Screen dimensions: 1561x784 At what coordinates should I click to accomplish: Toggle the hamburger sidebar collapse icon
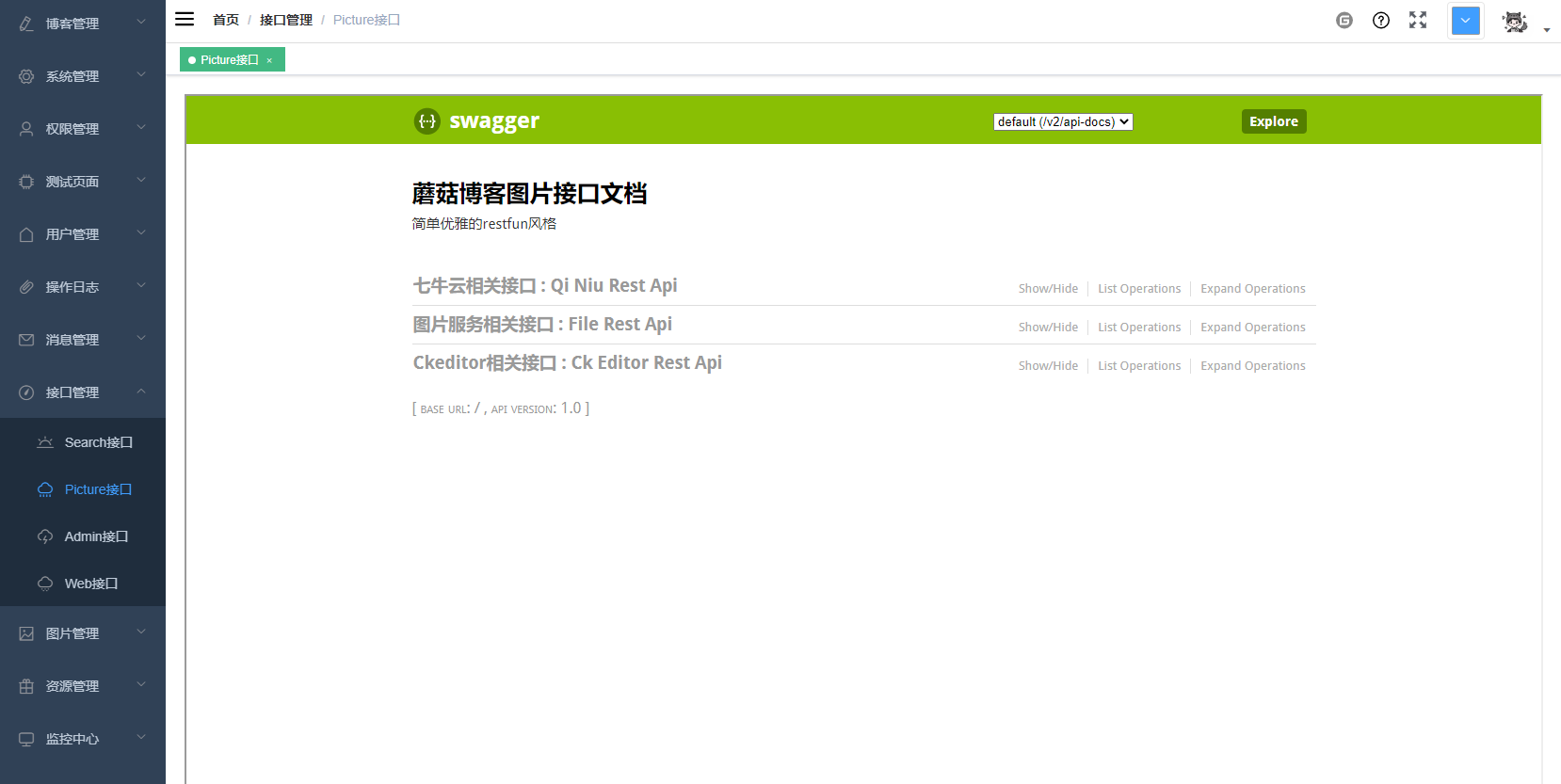click(x=185, y=19)
